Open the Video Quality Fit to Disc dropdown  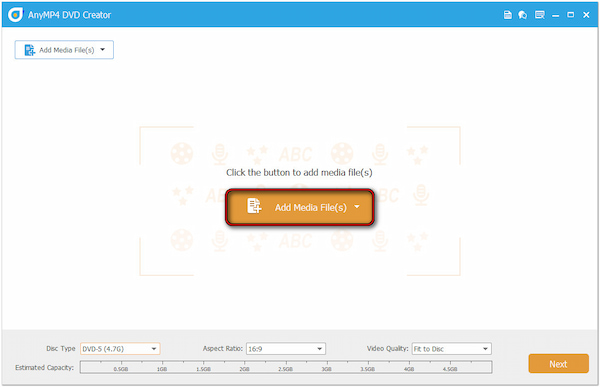452,349
